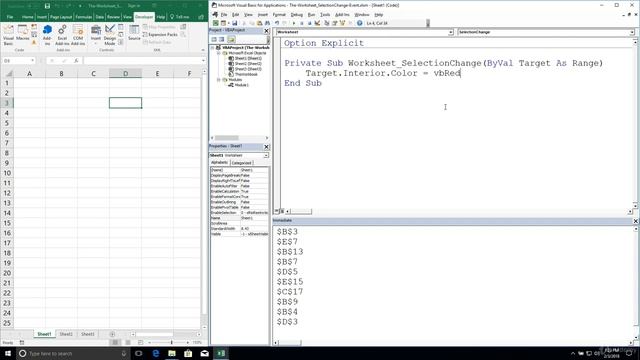This screenshot has height=360, width=640.
Task: Close the Immediate window
Action: [x=636, y=221]
